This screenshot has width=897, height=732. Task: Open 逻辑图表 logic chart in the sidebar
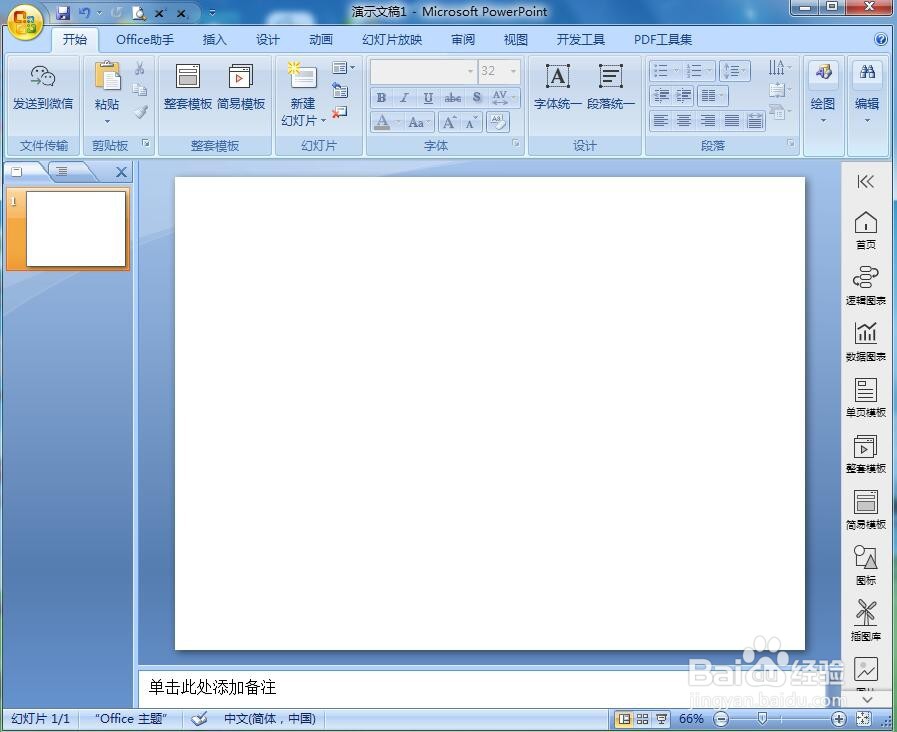[x=866, y=286]
